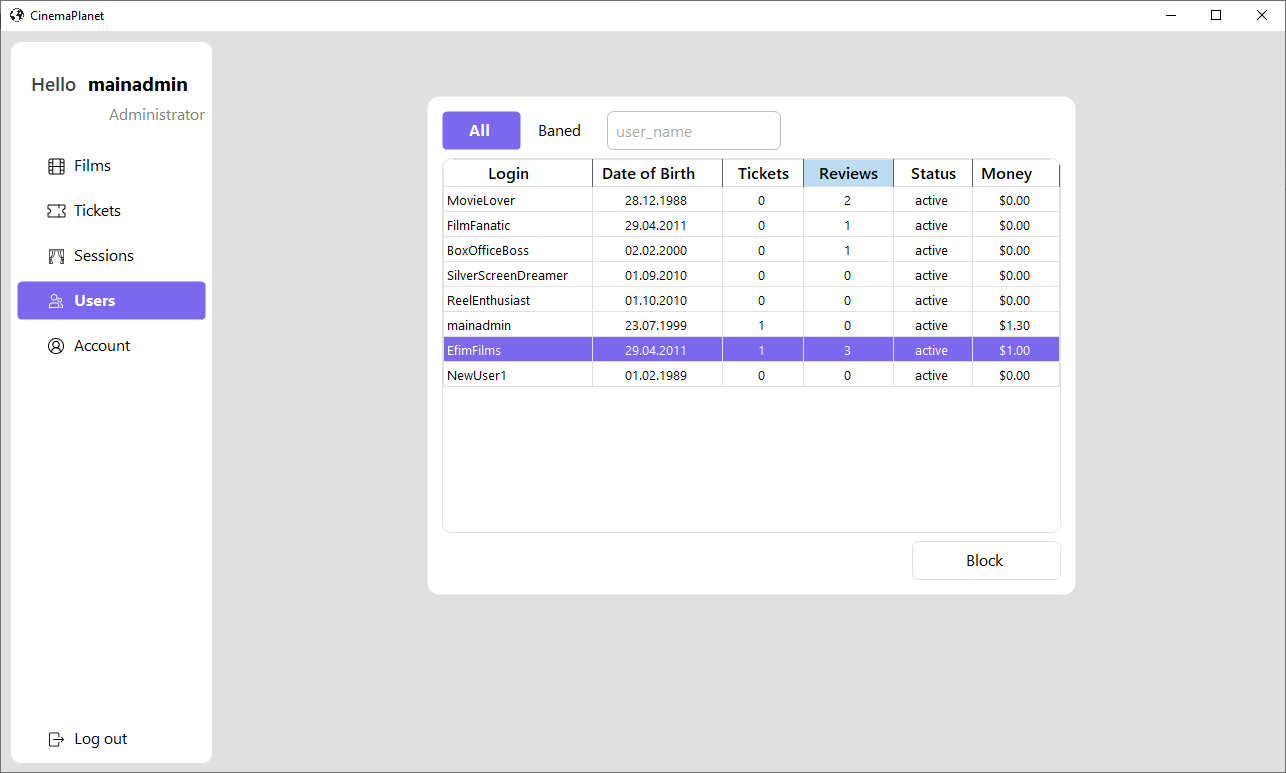Focus the user_name search field
The width and height of the screenshot is (1286, 773).
(694, 131)
